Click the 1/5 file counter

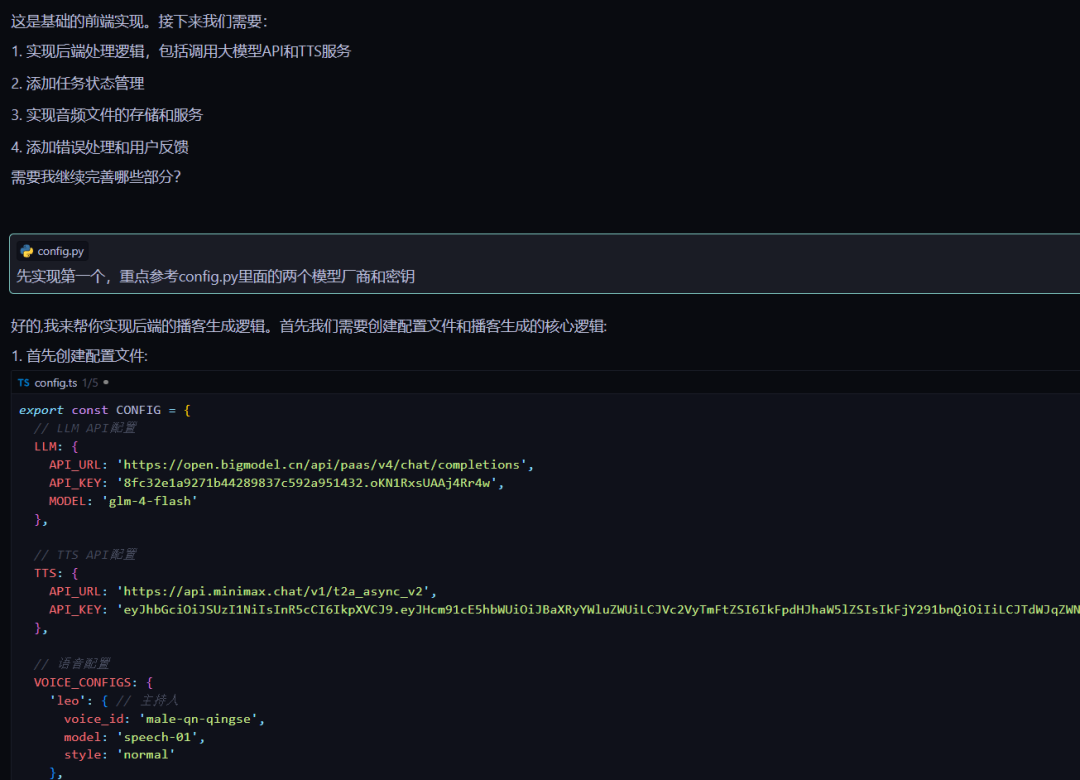tap(90, 383)
